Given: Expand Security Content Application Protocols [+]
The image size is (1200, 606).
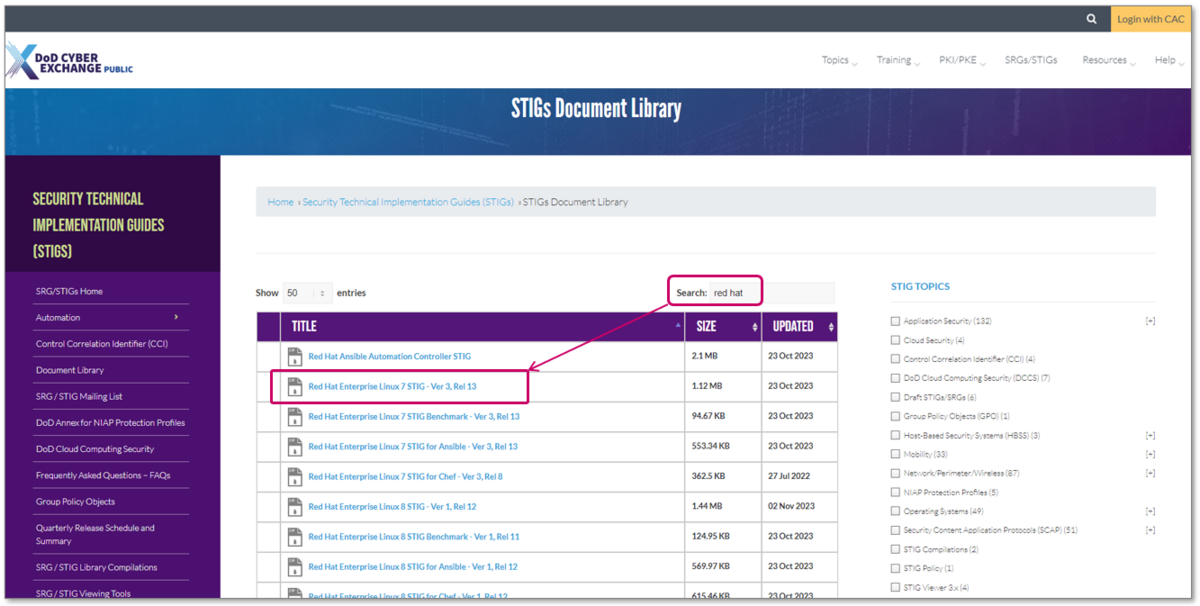Looking at the screenshot, I should coord(1150,530).
